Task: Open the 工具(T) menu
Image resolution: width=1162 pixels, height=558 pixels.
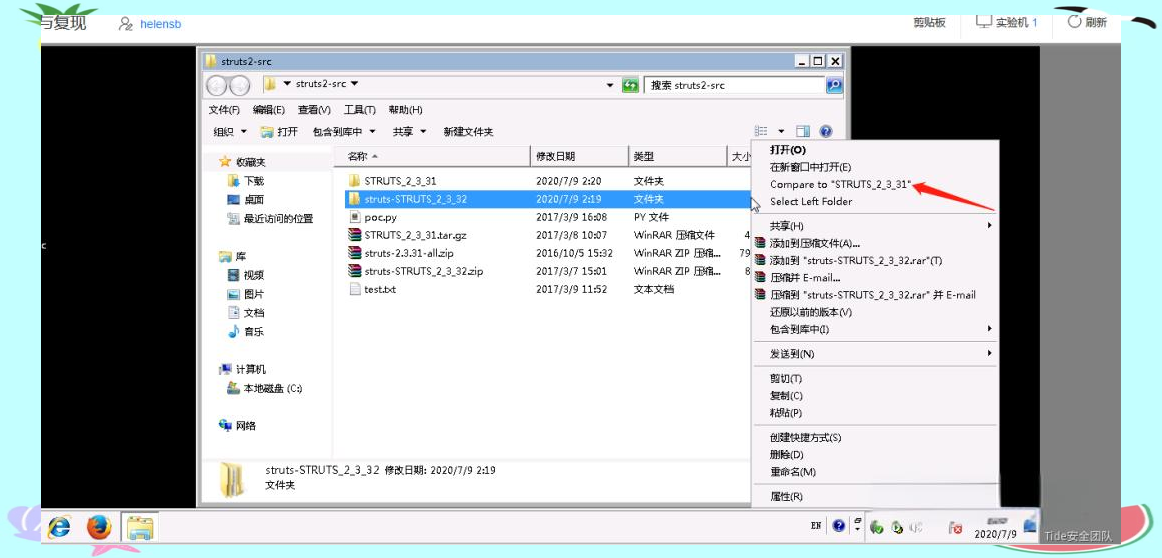Action: tap(359, 110)
